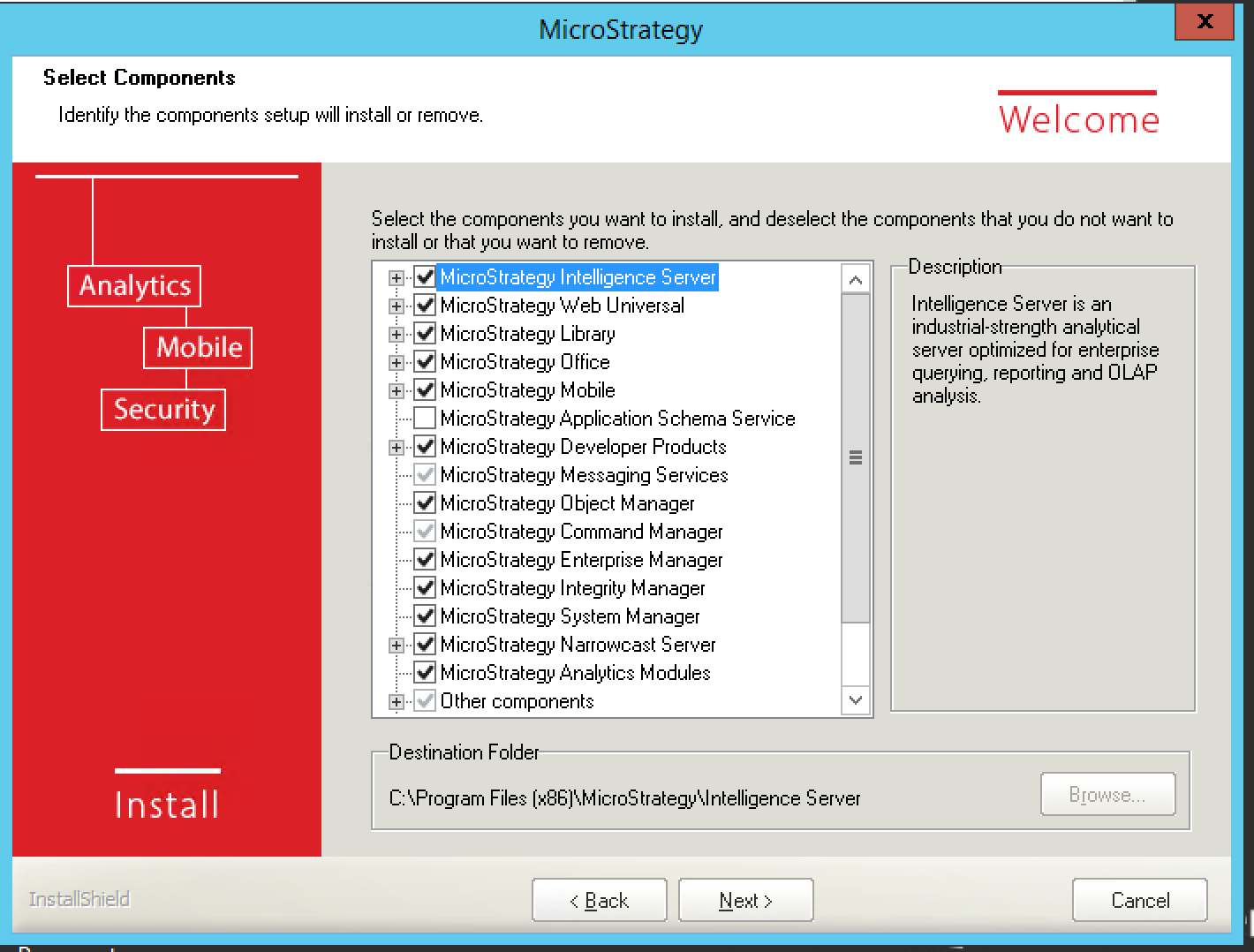Enable MicroStrategy Application Schema Service
Image resolution: width=1254 pixels, height=952 pixels.
point(425,418)
